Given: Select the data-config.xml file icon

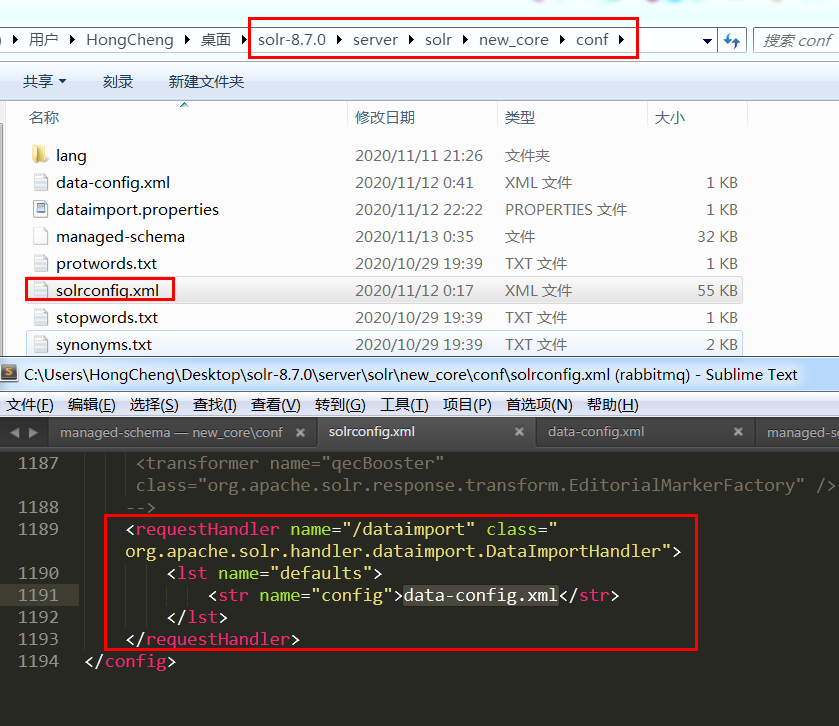Looking at the screenshot, I should coord(41,182).
